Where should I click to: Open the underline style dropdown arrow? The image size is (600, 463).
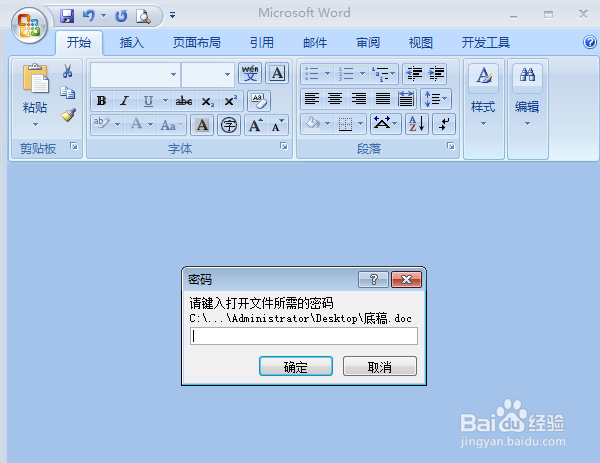pyautogui.click(x=165, y=101)
